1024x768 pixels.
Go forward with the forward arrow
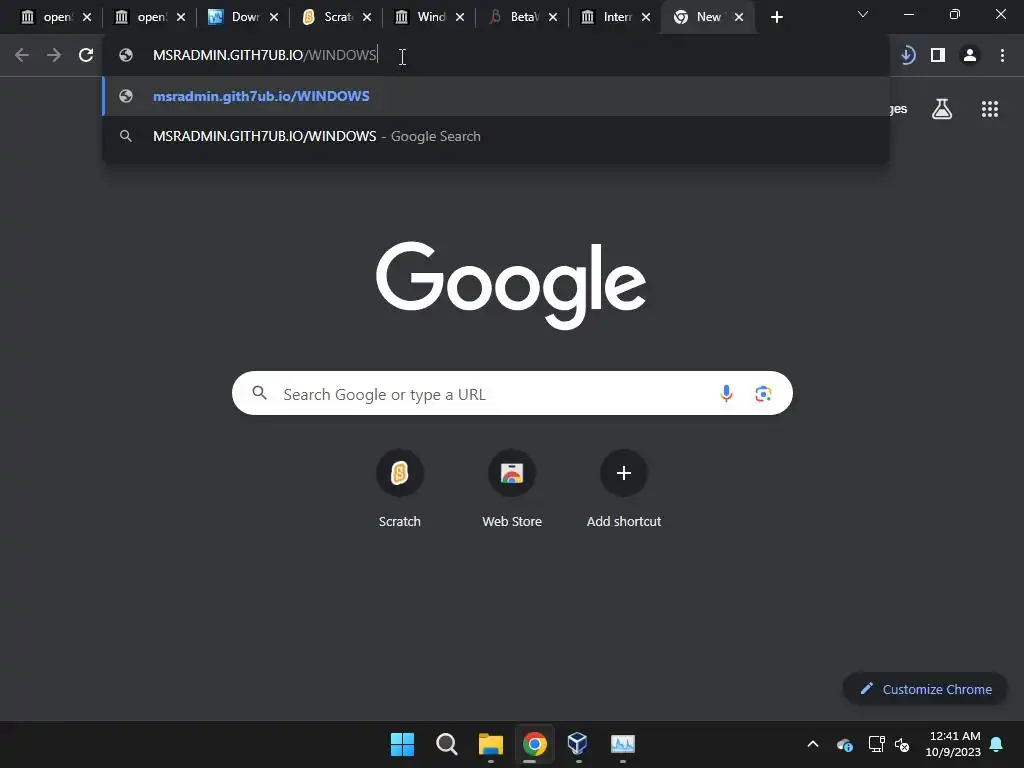tap(54, 56)
